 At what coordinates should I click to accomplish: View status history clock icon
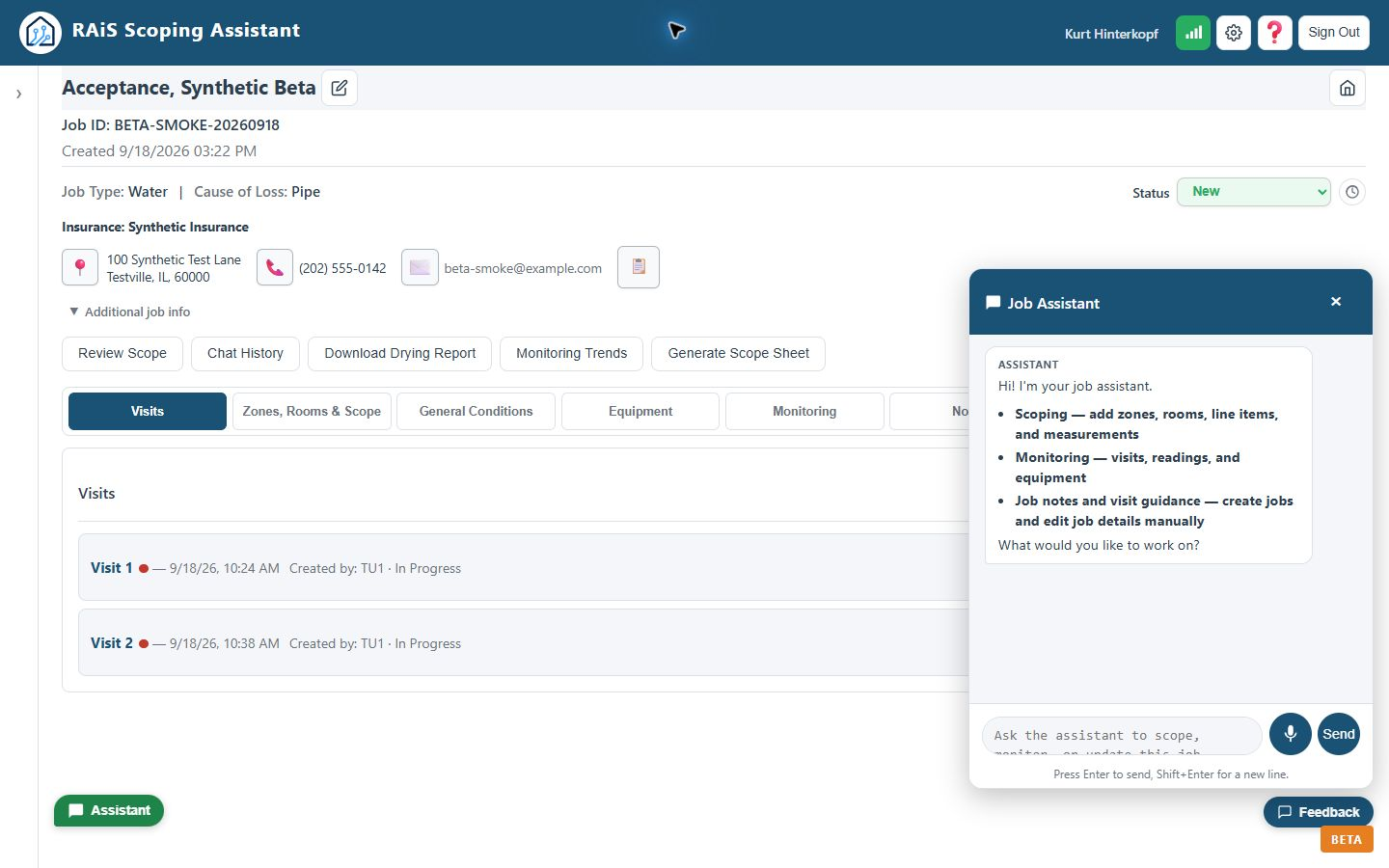click(x=1352, y=192)
